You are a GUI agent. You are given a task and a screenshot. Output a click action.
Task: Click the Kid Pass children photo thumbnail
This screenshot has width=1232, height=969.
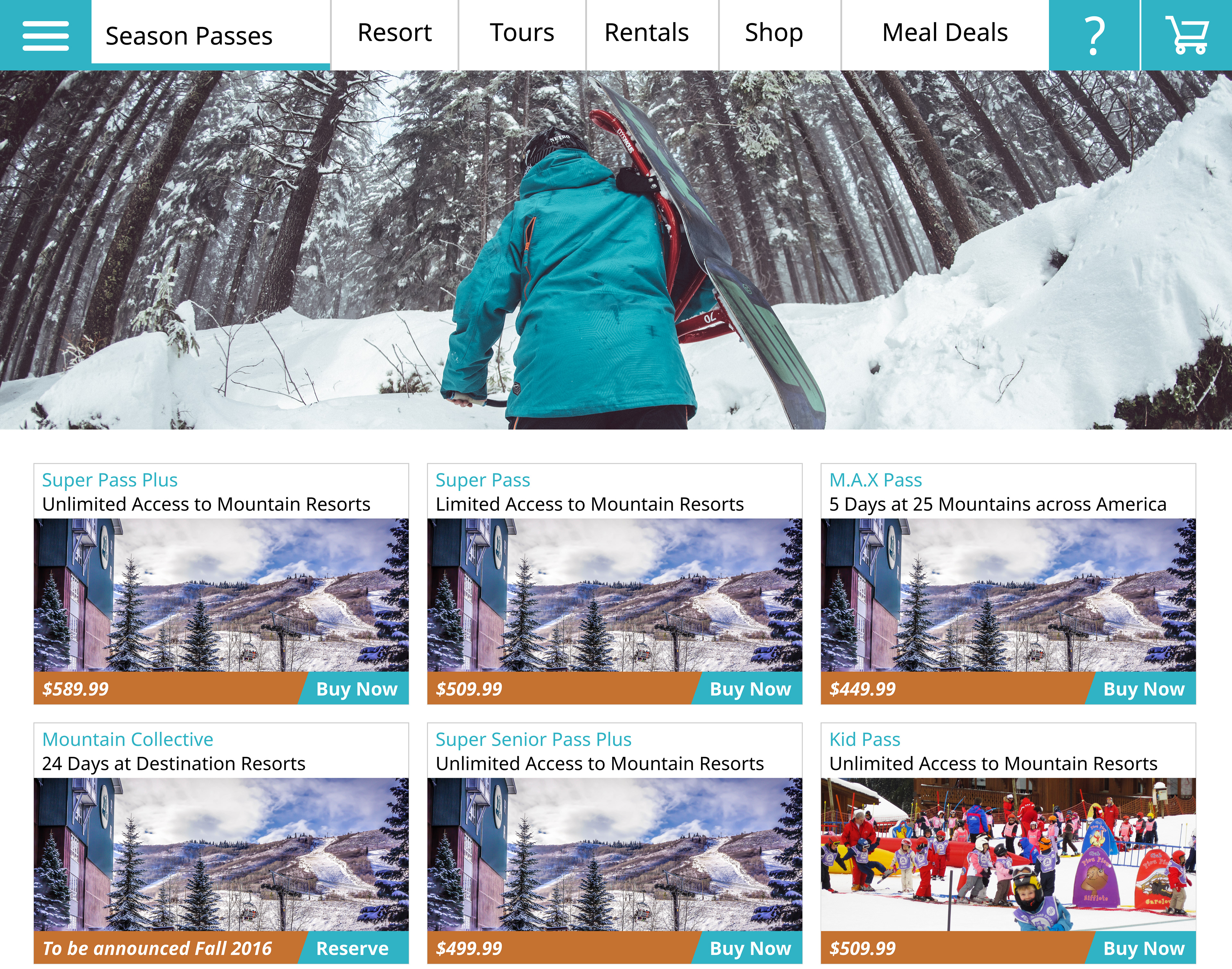[x=1008, y=854]
